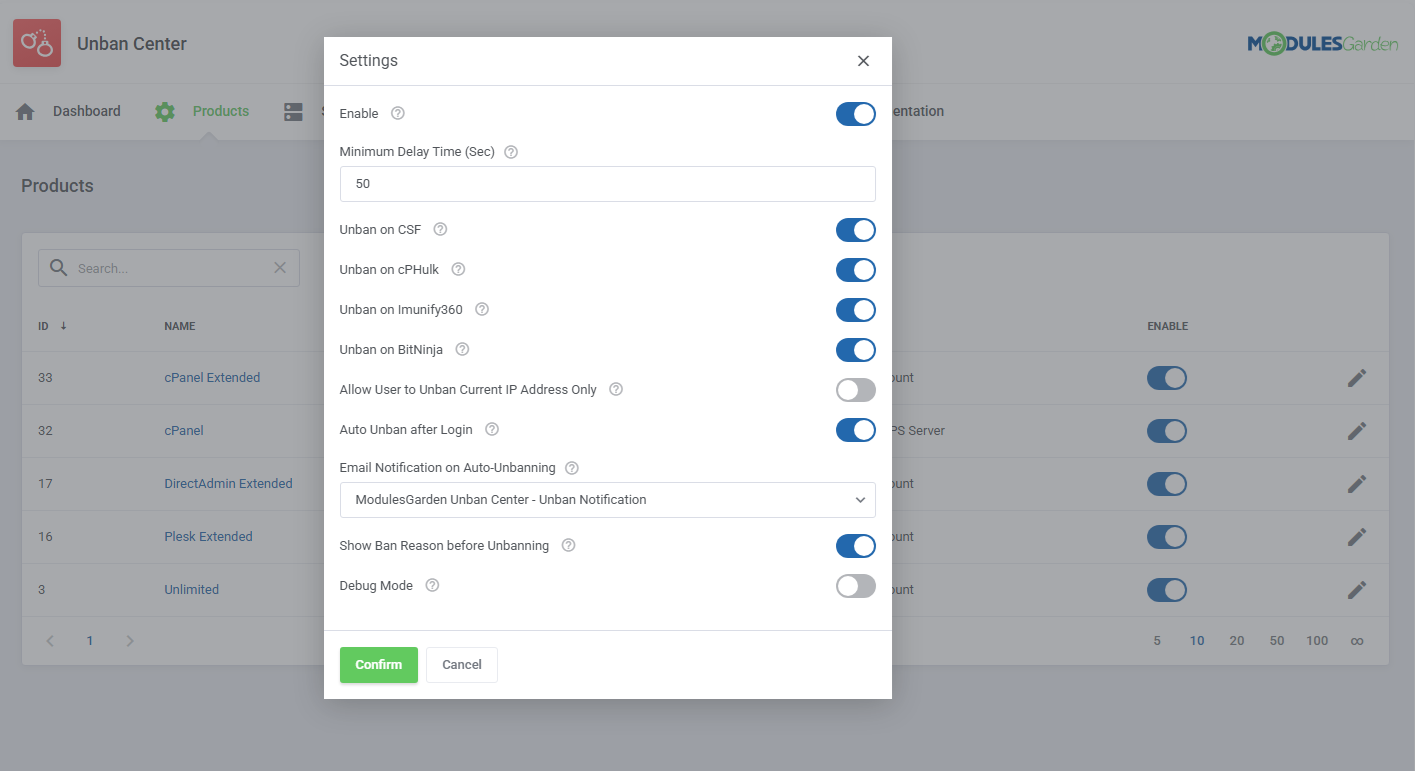Toggle Unban on BitNinja switch
This screenshot has width=1415, height=771.
coord(856,350)
